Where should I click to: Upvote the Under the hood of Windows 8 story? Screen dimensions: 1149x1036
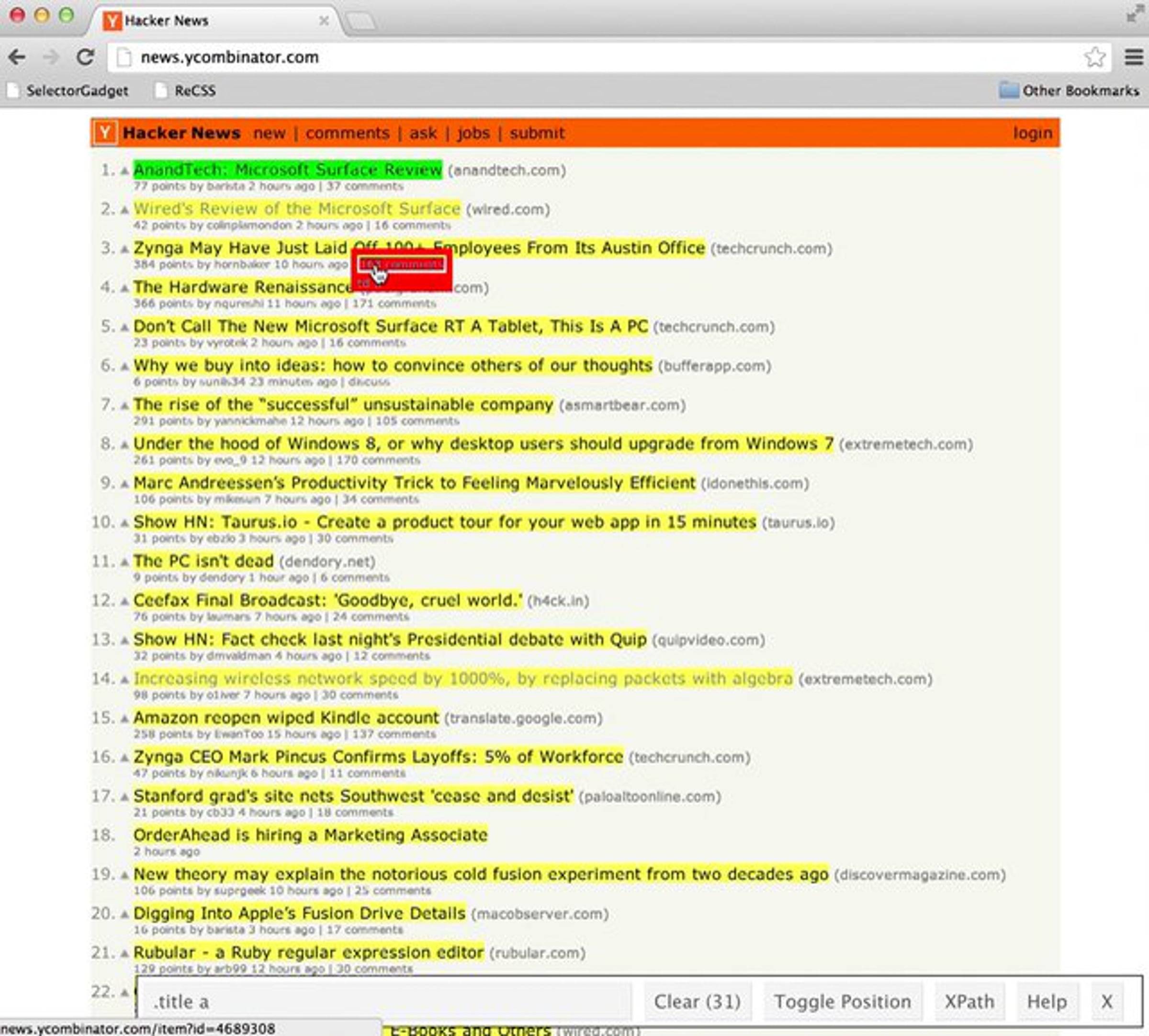124,445
